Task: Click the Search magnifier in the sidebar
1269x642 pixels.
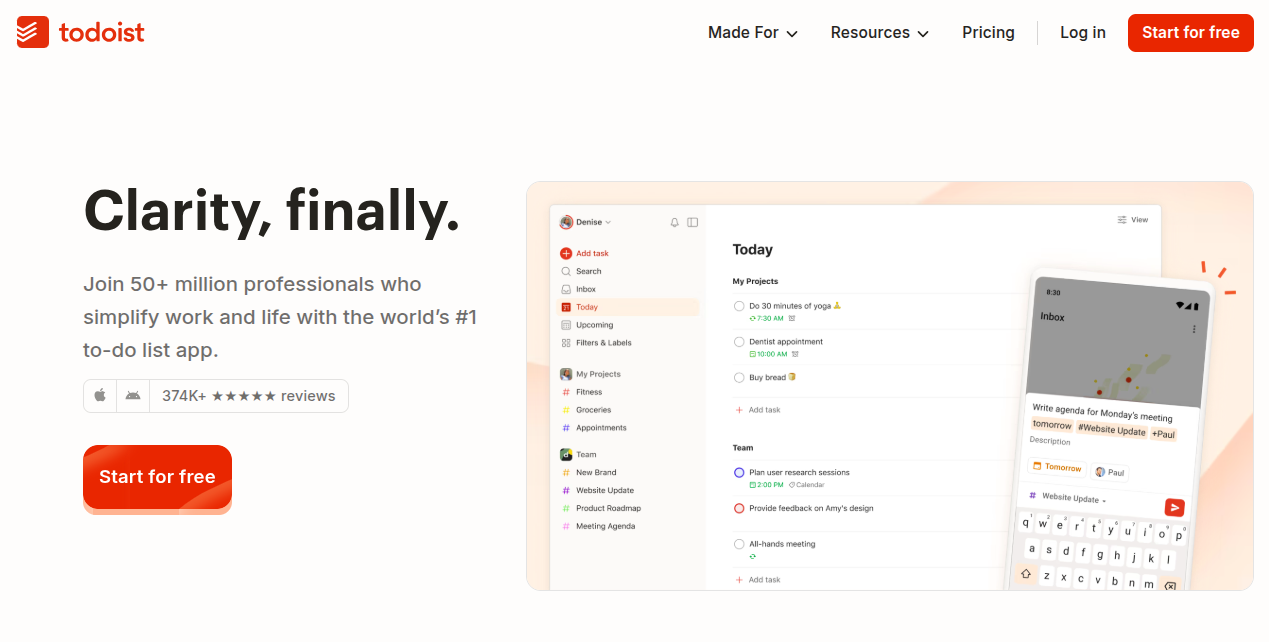Action: coord(566,271)
